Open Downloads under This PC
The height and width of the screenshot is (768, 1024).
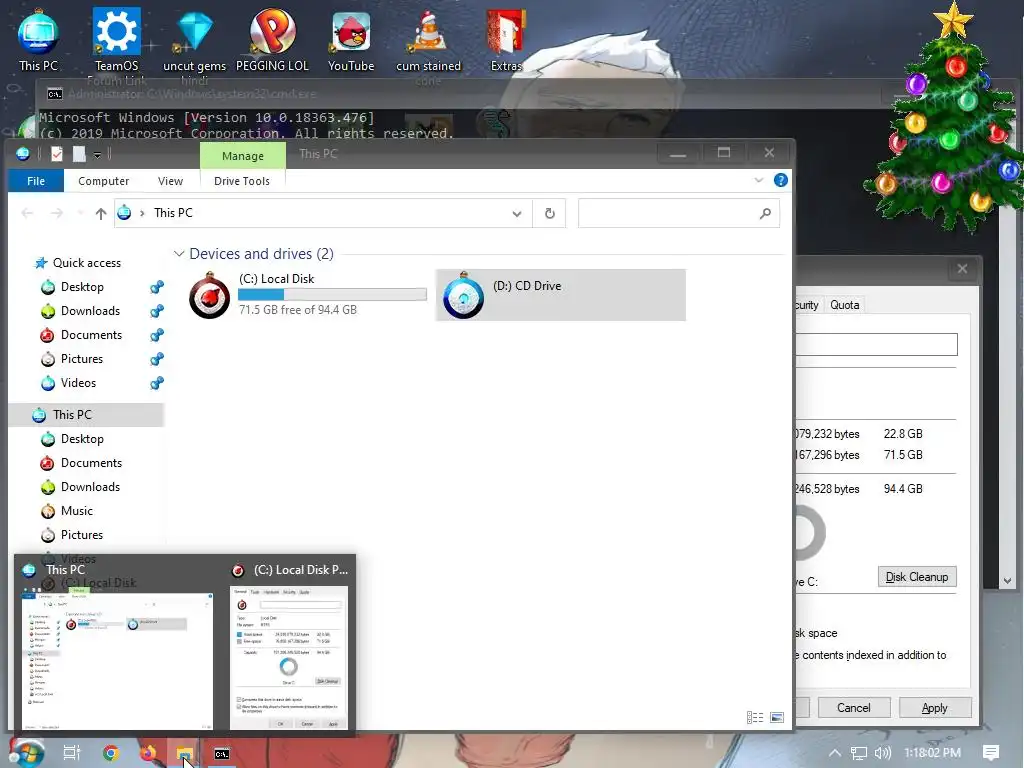90,487
